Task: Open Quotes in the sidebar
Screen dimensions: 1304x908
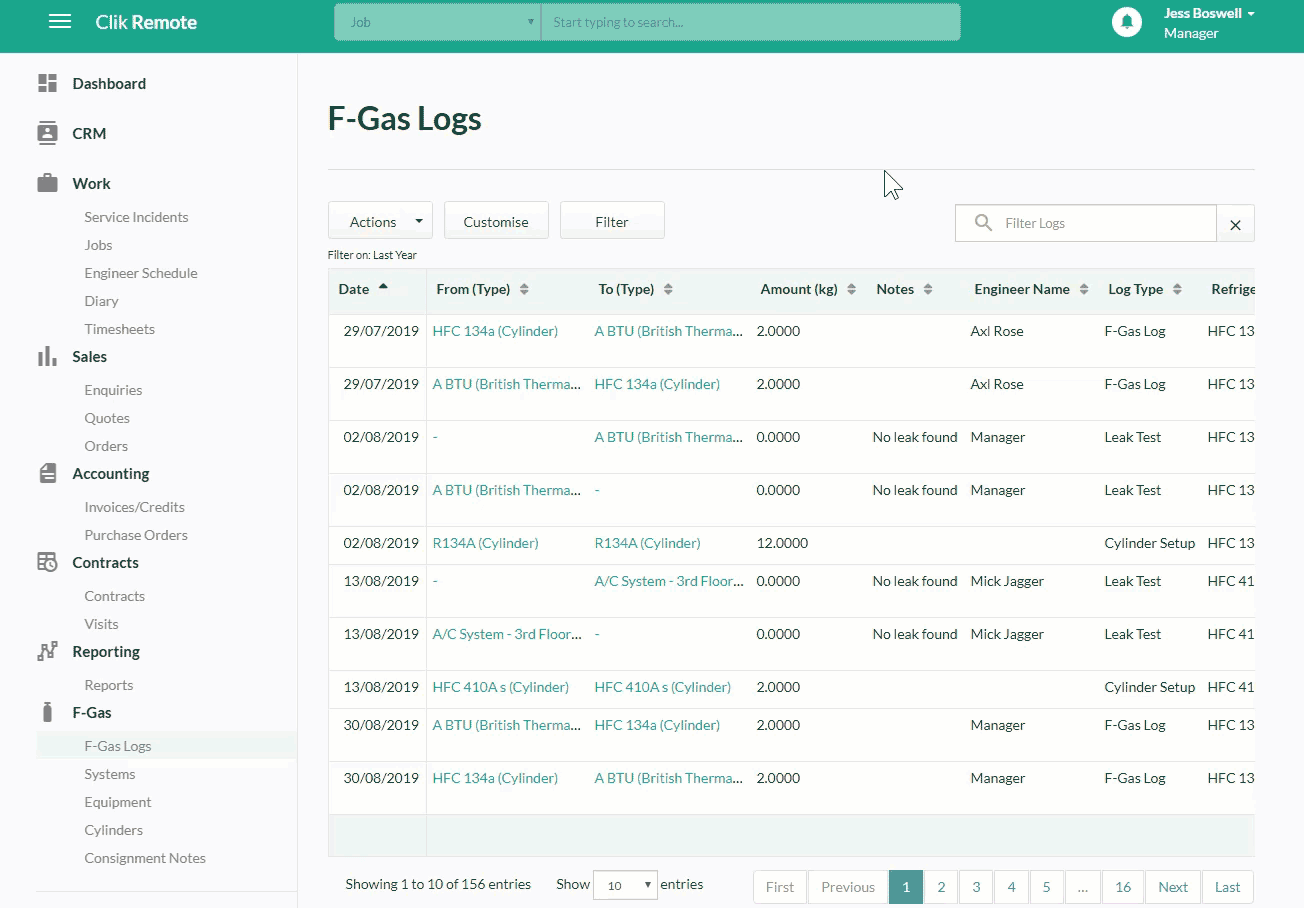Action: click(107, 418)
